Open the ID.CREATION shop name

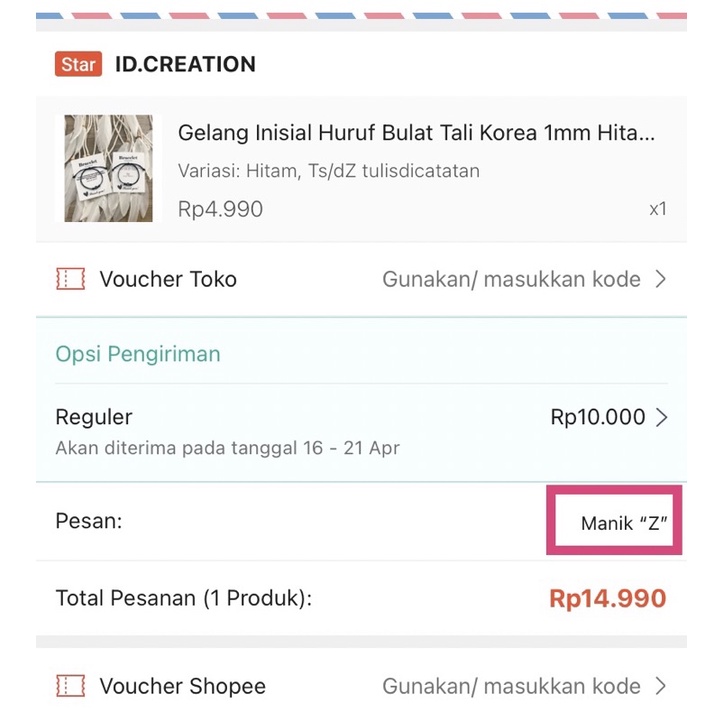click(185, 65)
